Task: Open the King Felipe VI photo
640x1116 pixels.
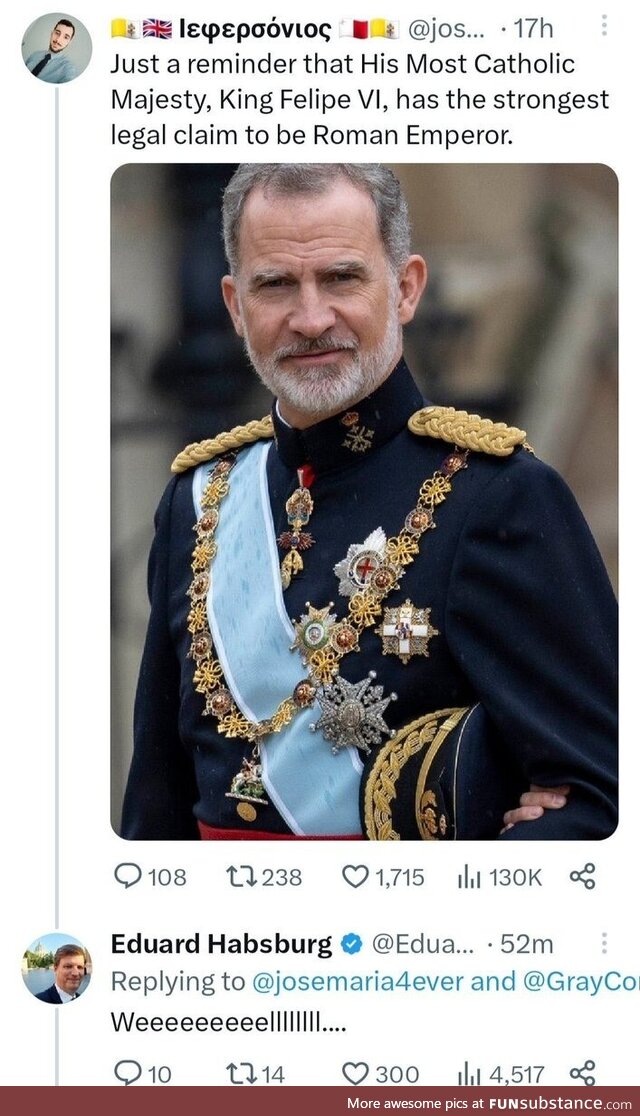Action: 364,500
